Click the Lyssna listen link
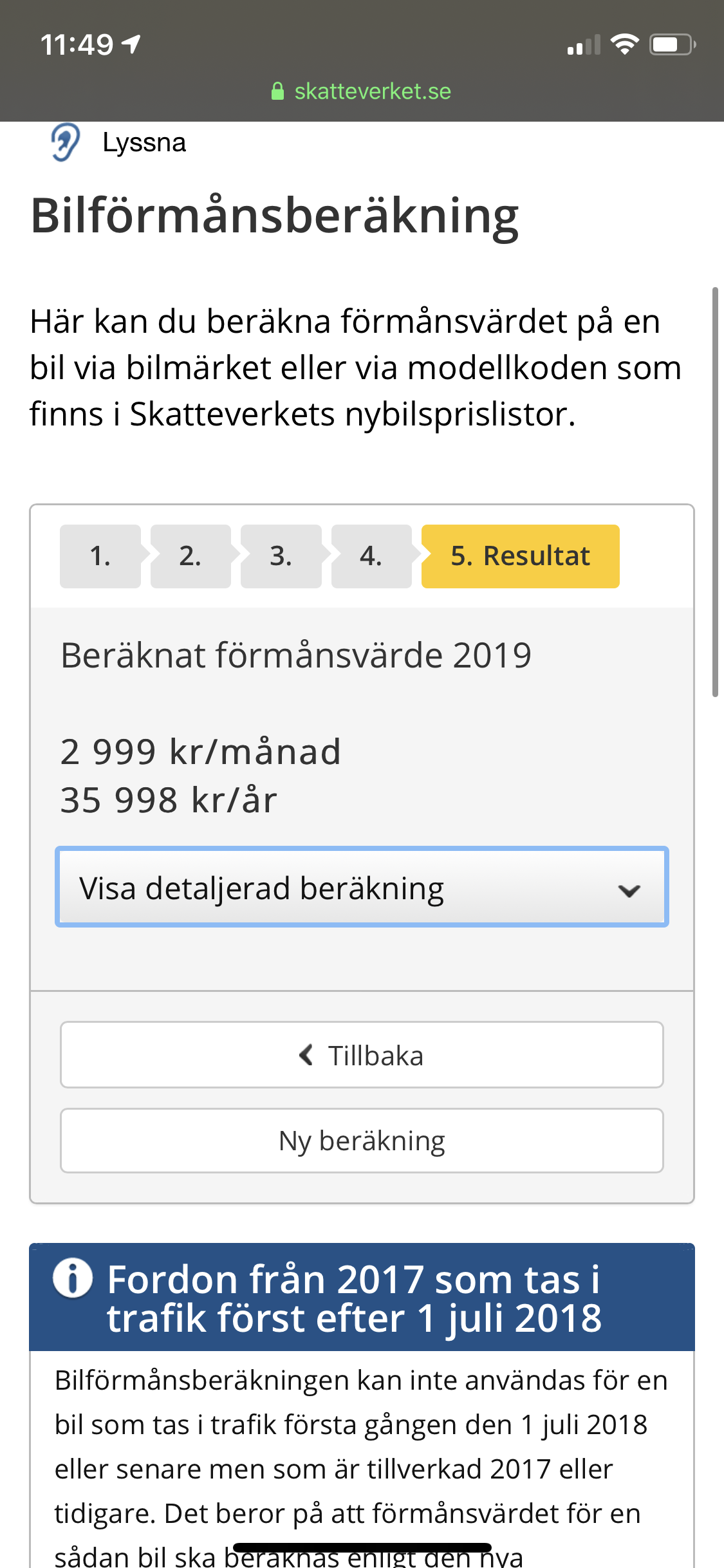 click(x=144, y=143)
